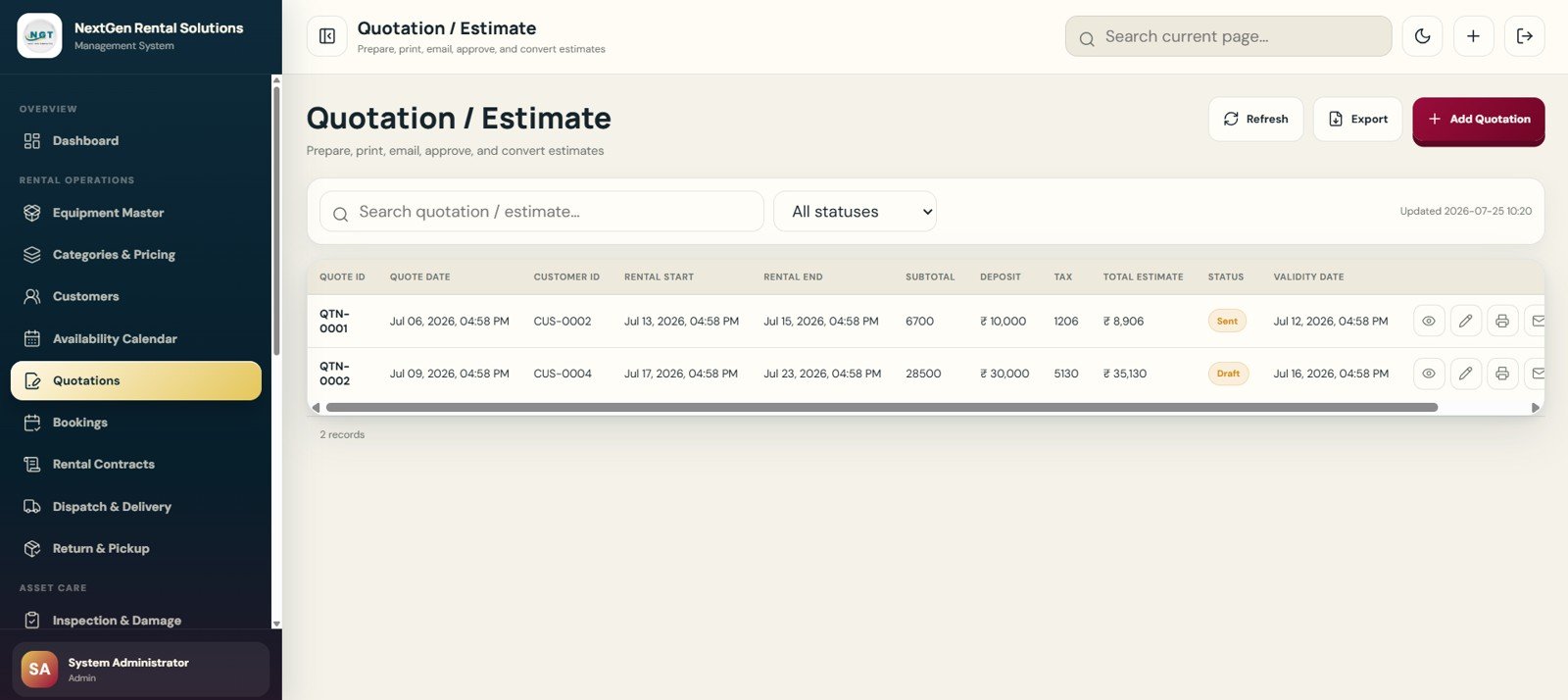Screen dimensions: 1568x700
Task: Print quotation QTN-0002
Action: pos(1501,374)
